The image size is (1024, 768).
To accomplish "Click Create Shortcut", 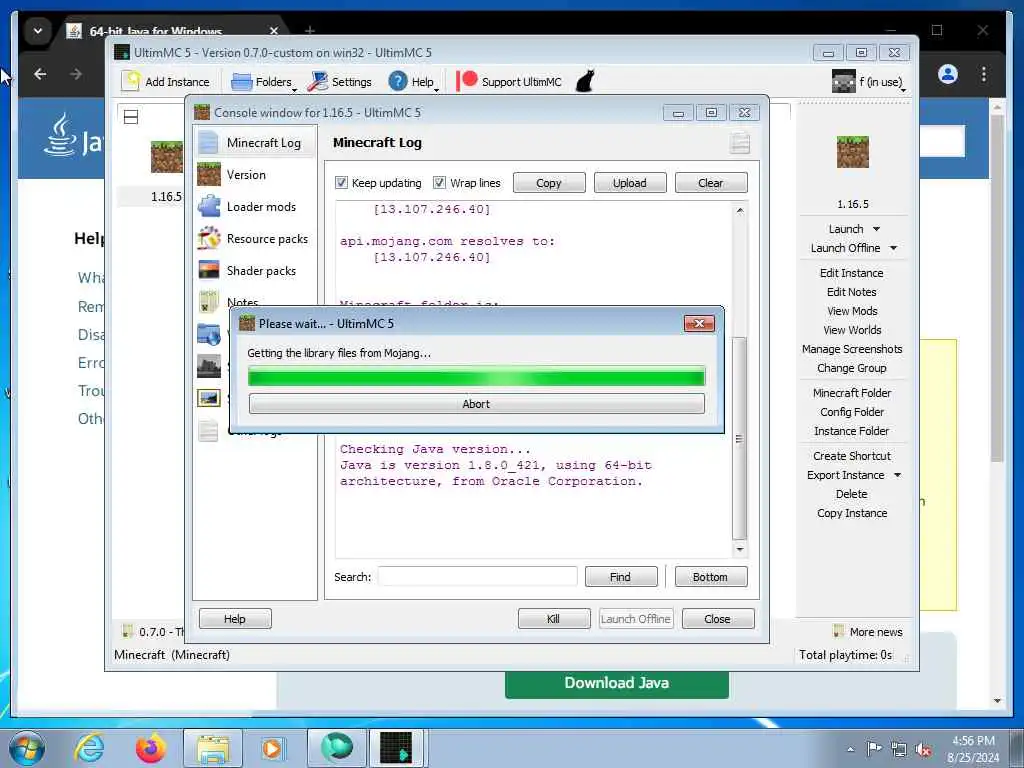I will 852,456.
